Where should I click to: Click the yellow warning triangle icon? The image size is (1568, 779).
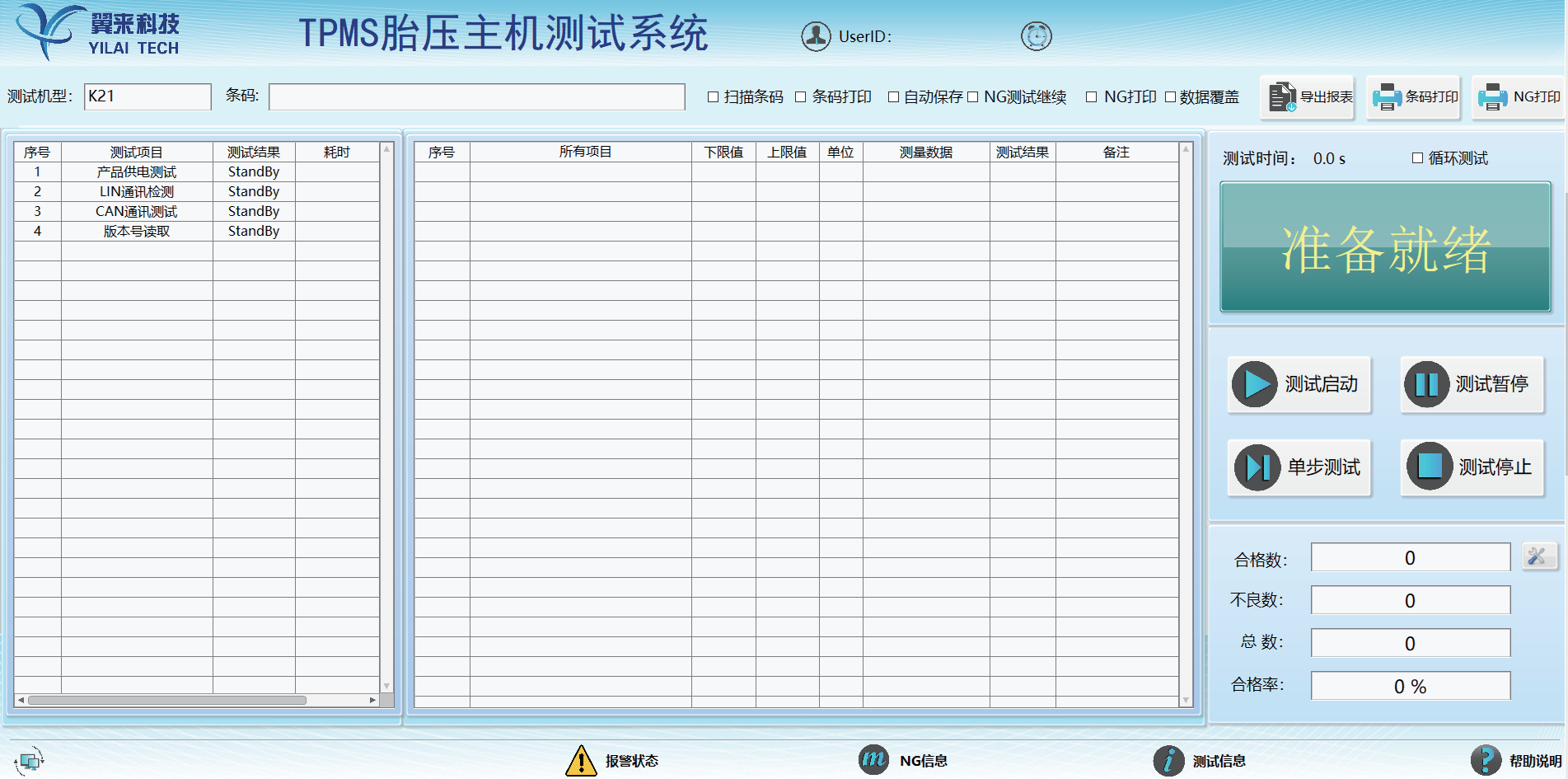coord(581,760)
